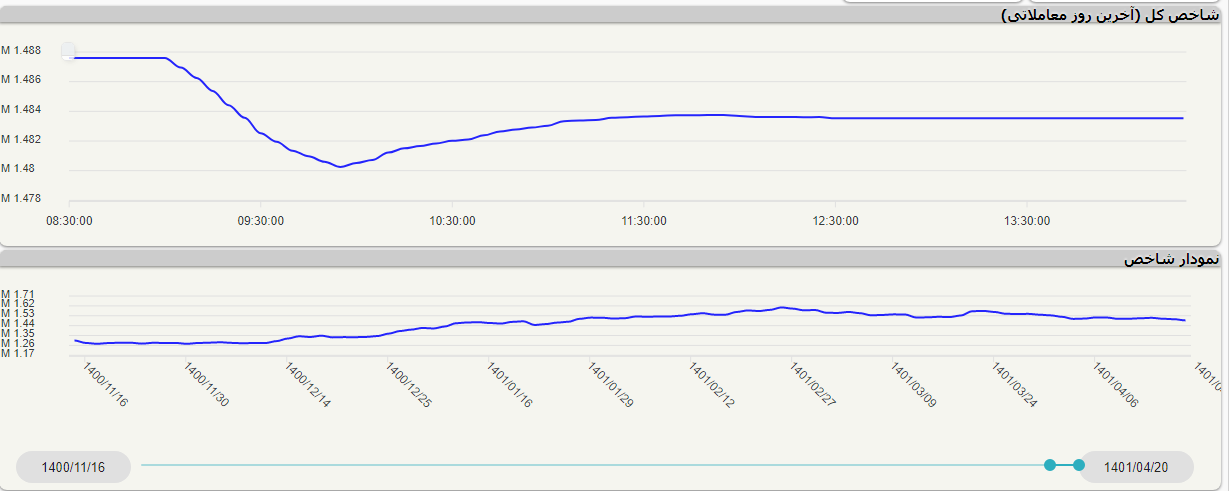Click the right handle of the date range slider
The width and height of the screenshot is (1229, 491).
click(x=1078, y=465)
